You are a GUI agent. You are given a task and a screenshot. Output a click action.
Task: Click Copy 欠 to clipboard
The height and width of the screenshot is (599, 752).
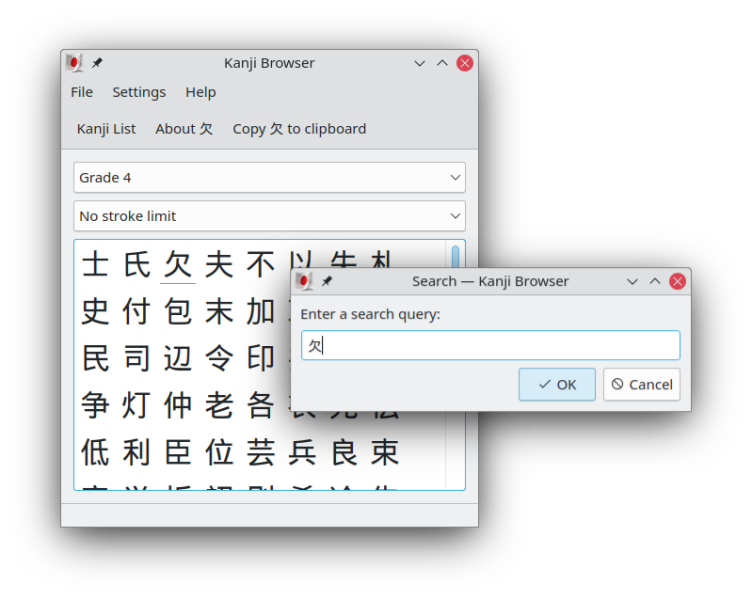click(299, 129)
